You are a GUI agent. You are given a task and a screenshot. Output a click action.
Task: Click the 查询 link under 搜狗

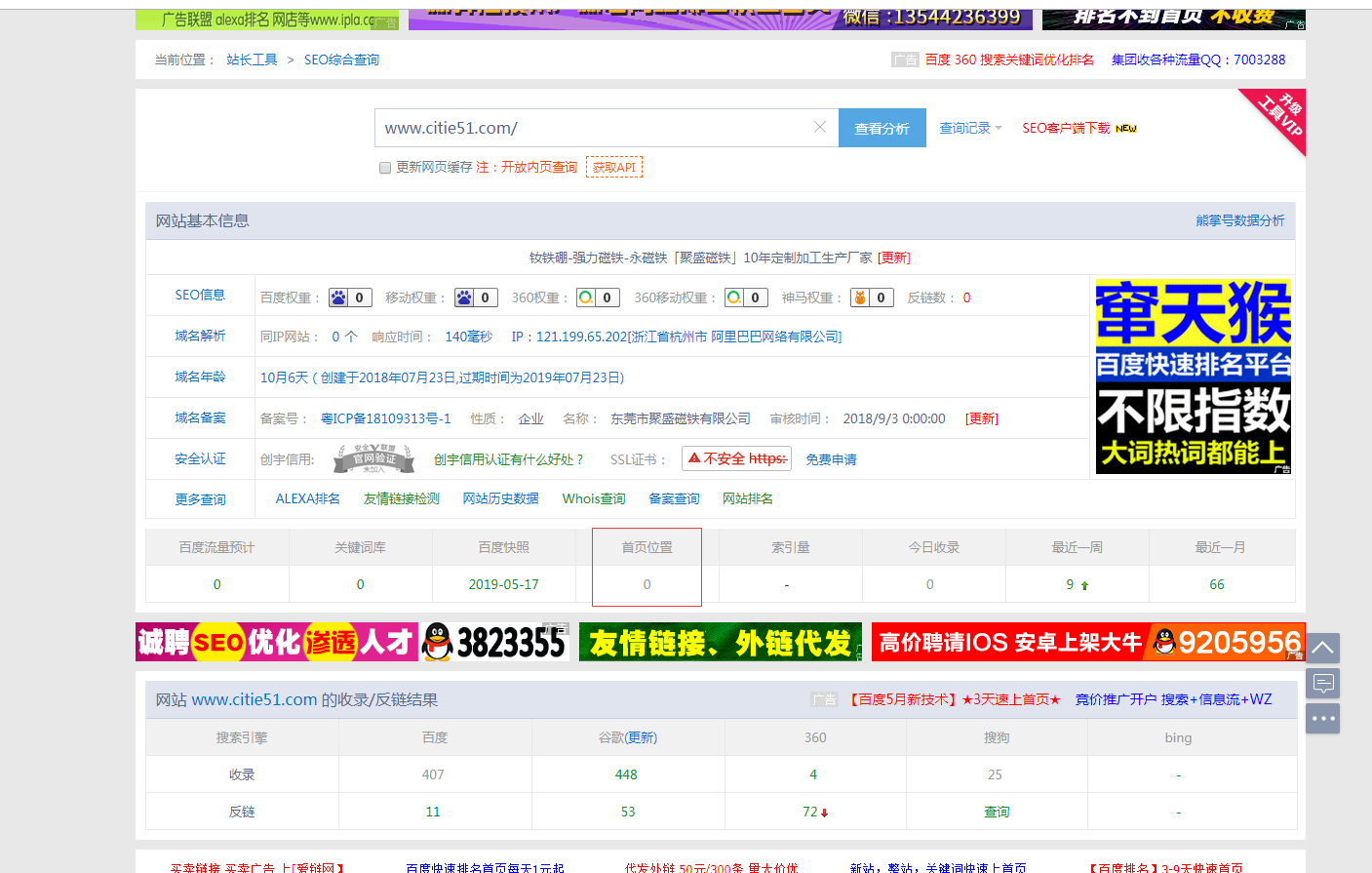pyautogui.click(x=997, y=812)
